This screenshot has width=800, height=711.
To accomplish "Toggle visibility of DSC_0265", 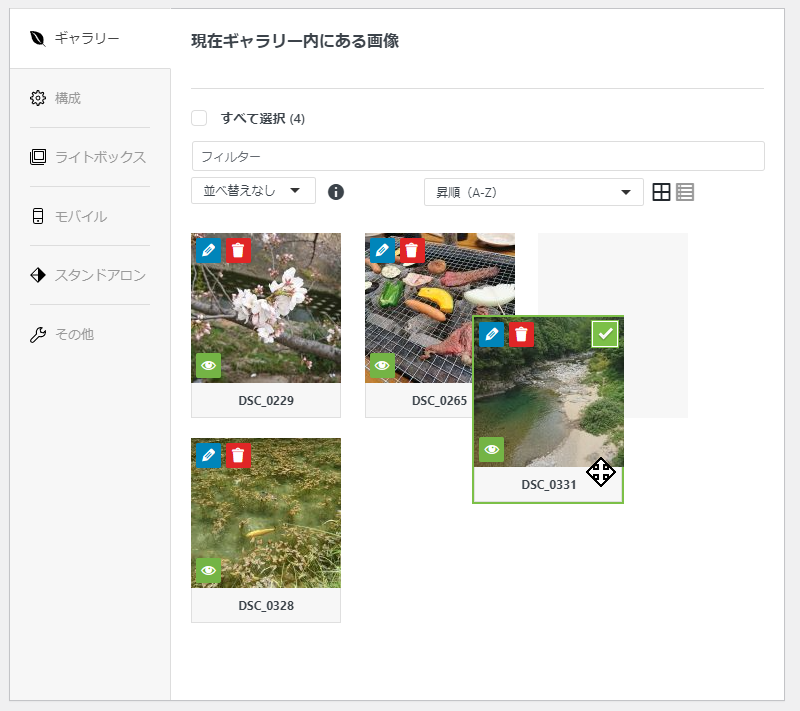I will point(383,365).
